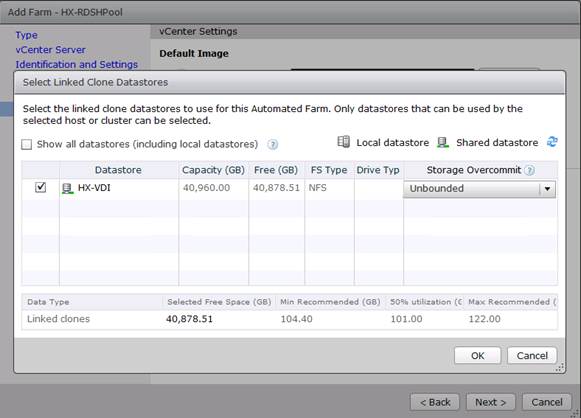The width and height of the screenshot is (581, 418).
Task: Click Next in Add Farm wizard
Action: click(x=491, y=402)
